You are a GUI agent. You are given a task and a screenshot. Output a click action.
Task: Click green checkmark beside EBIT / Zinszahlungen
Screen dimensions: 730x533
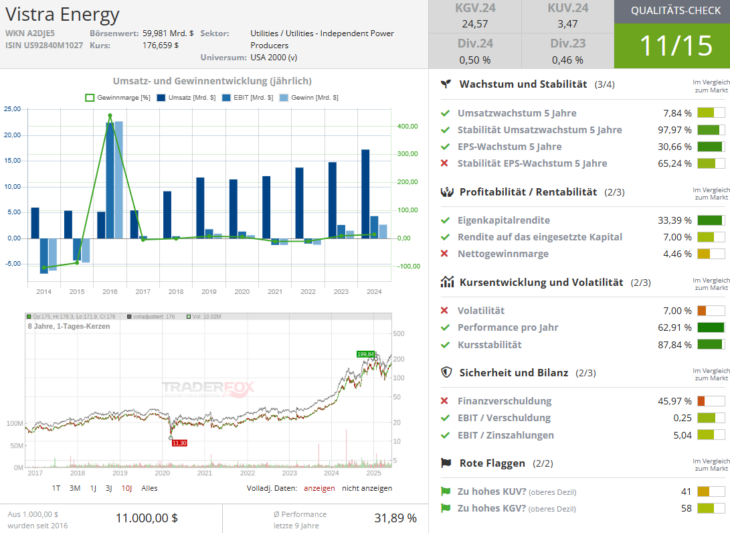point(445,435)
